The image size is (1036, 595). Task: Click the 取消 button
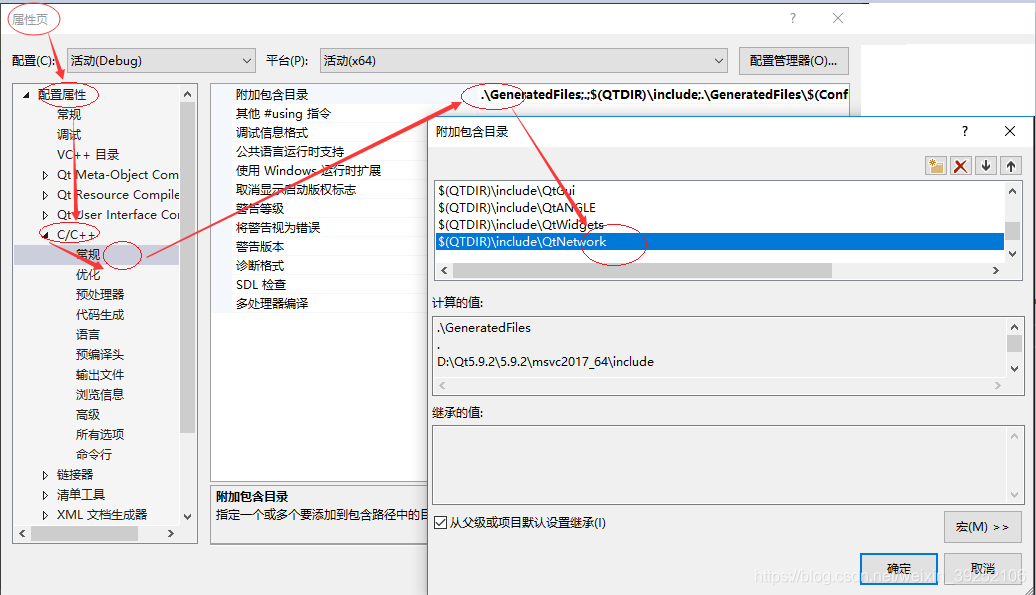click(982, 568)
